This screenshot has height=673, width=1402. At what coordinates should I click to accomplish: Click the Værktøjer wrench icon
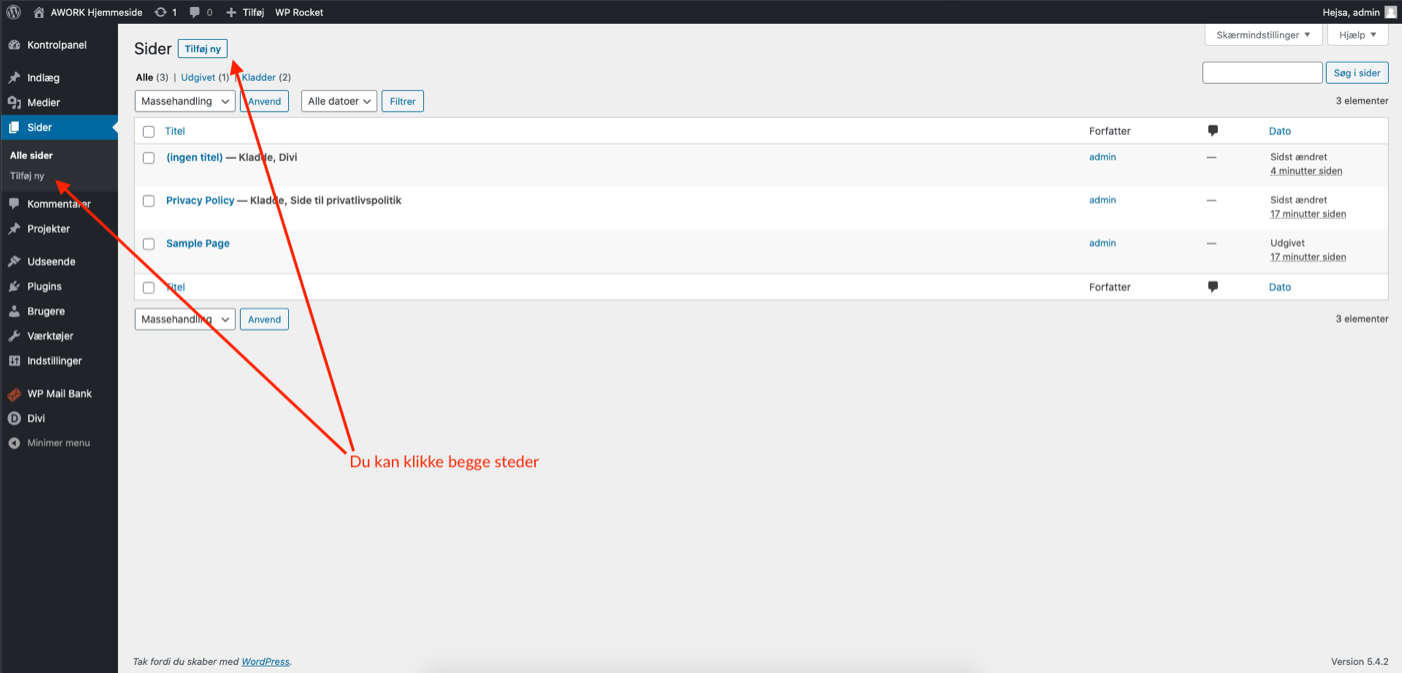click(15, 337)
